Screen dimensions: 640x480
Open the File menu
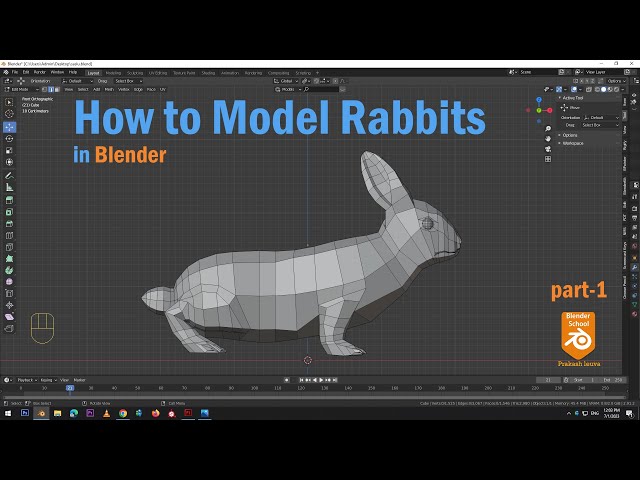tap(15, 72)
